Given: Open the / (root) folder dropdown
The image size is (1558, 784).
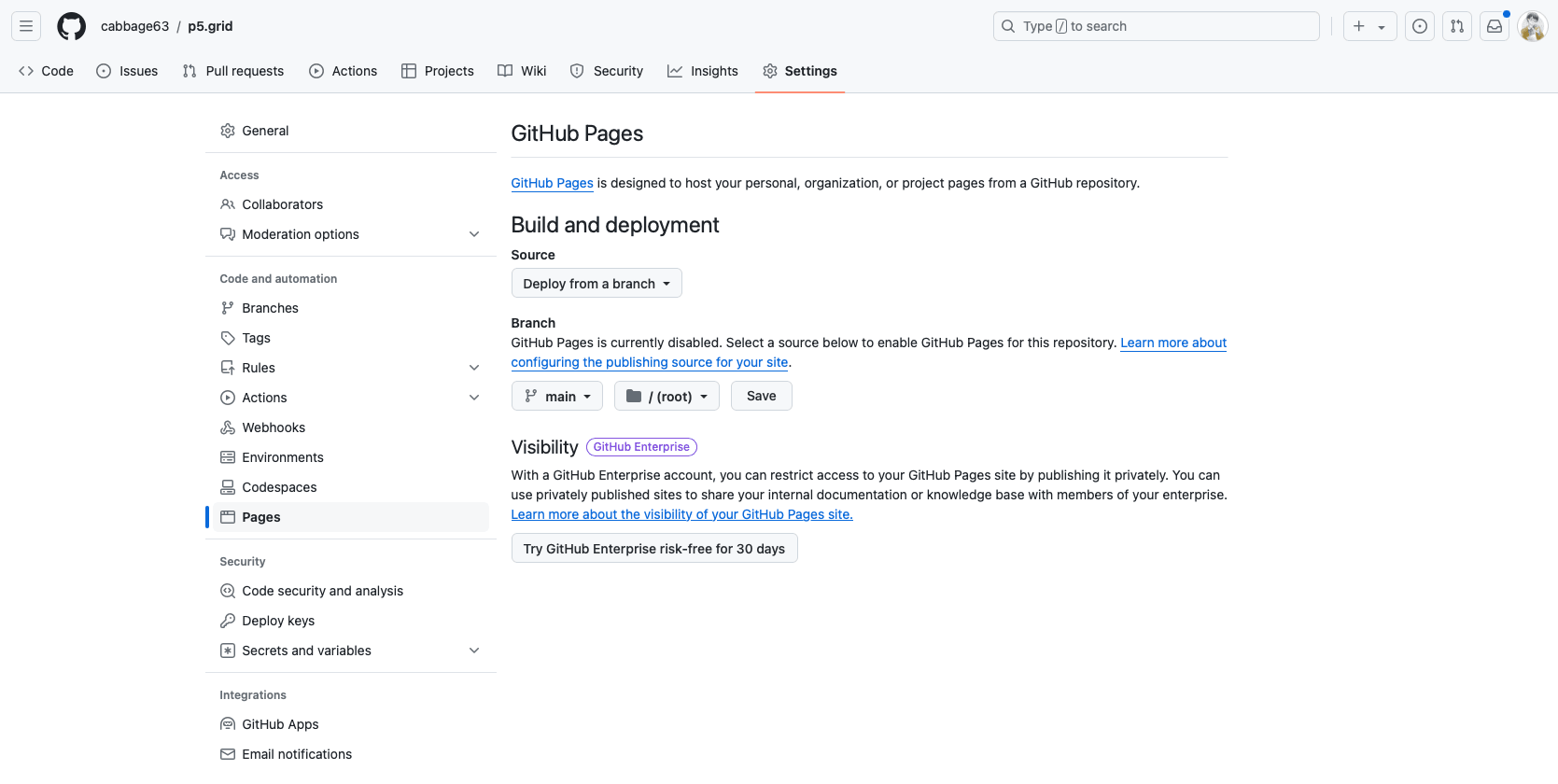Looking at the screenshot, I should click(667, 397).
